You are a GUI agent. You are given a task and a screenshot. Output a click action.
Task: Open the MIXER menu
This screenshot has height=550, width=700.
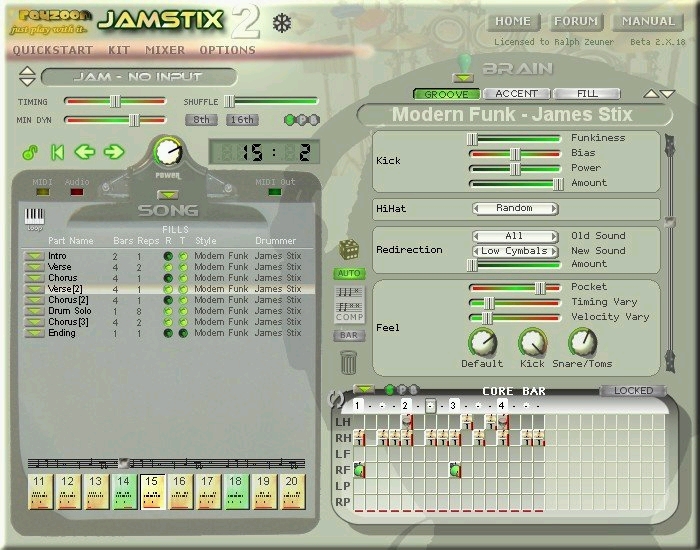(x=165, y=50)
